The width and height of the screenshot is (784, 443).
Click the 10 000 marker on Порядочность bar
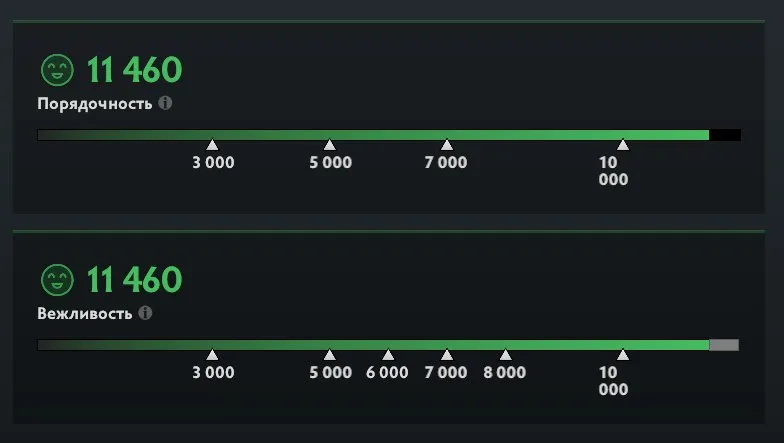click(622, 145)
